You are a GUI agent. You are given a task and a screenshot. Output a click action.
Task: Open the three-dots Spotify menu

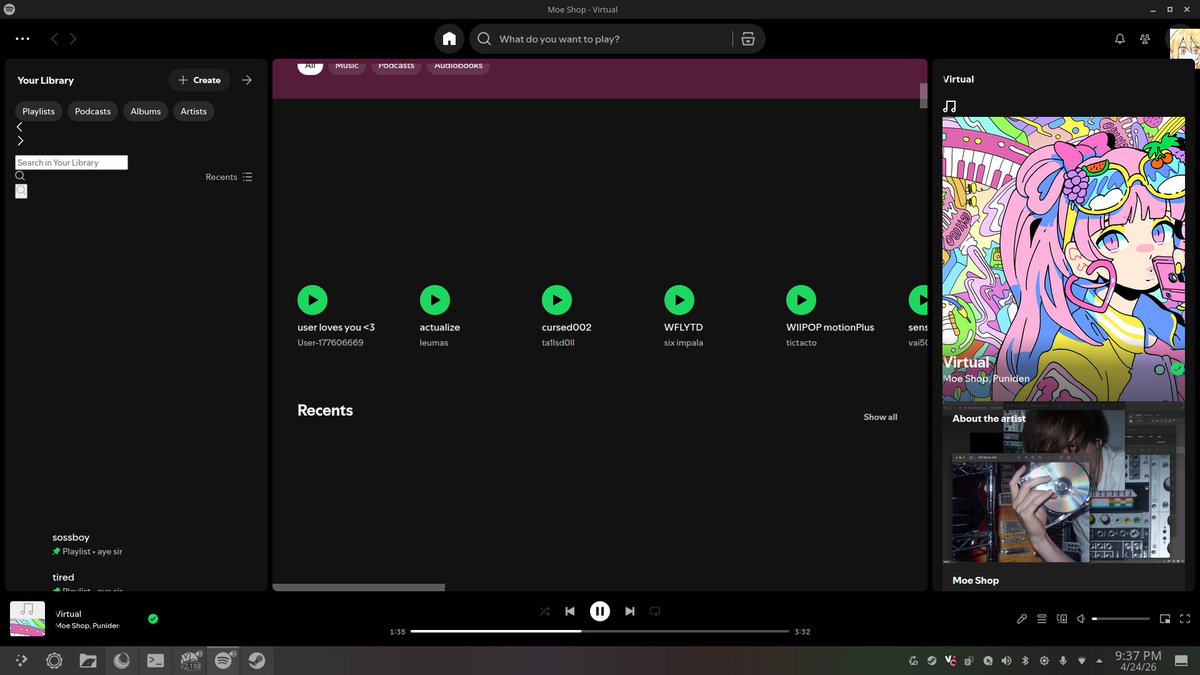[x=23, y=39]
